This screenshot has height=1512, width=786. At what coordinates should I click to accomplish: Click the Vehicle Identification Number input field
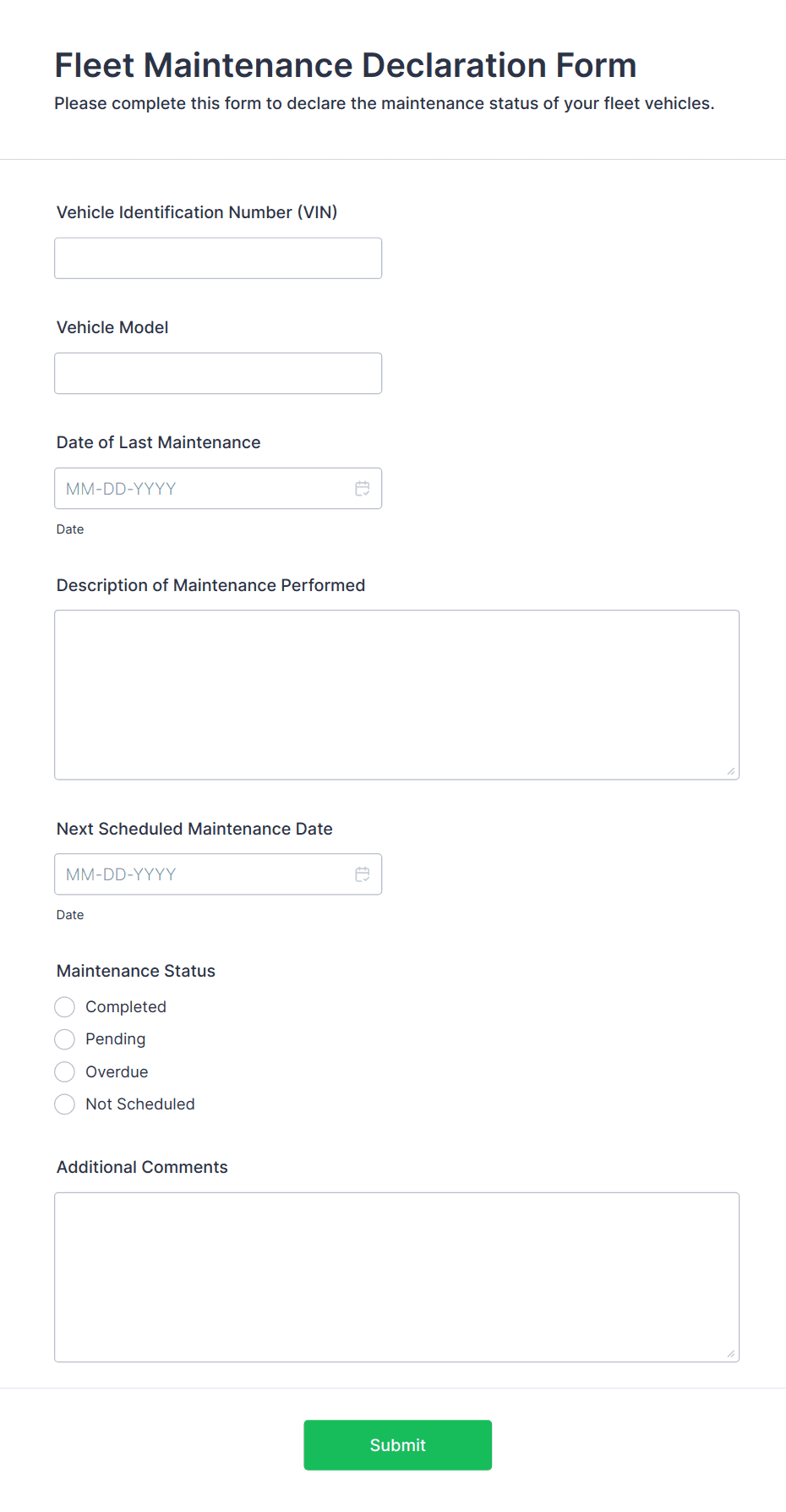coord(217,258)
